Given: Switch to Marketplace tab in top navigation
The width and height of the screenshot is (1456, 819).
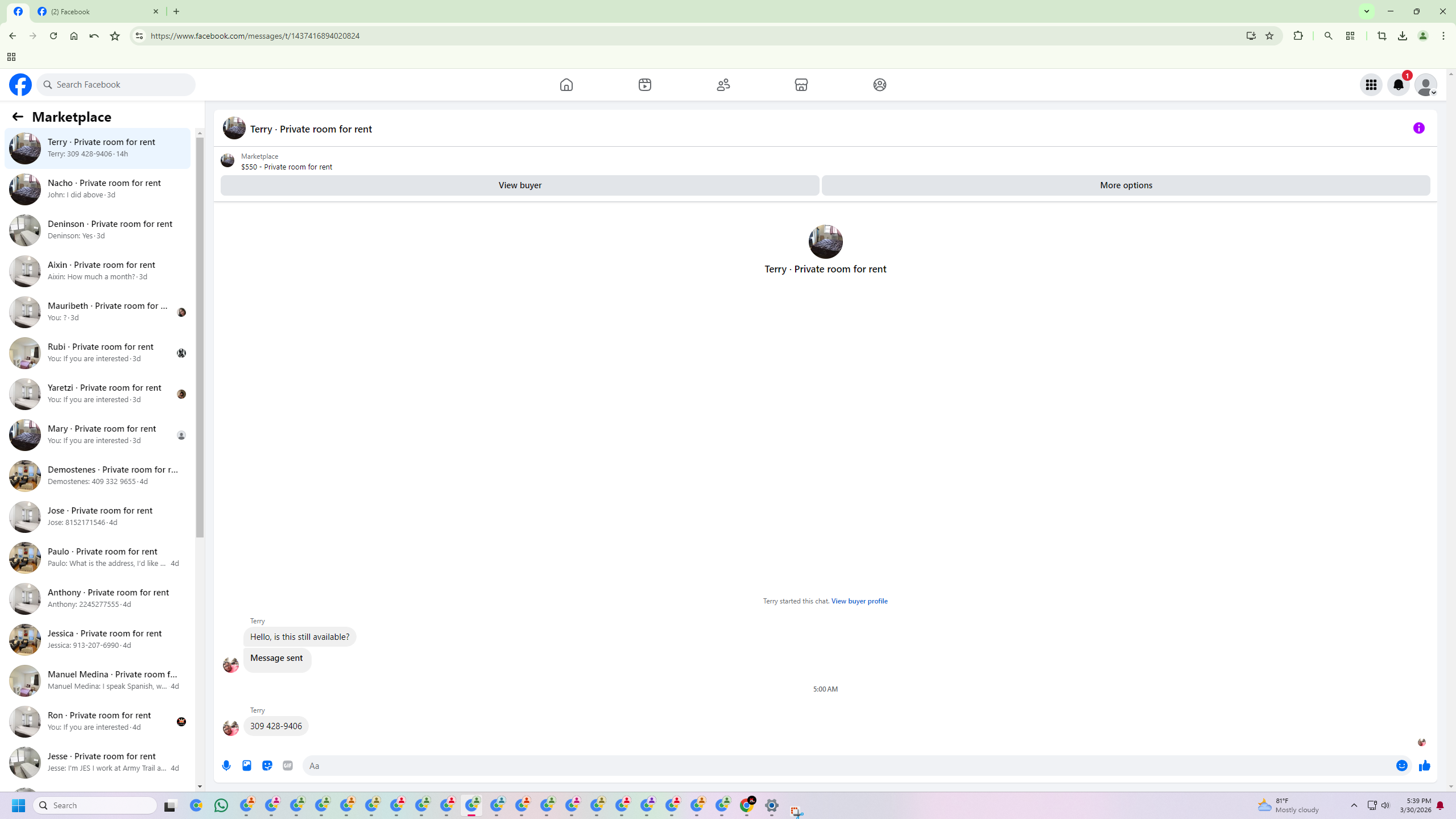Looking at the screenshot, I should coord(801,85).
